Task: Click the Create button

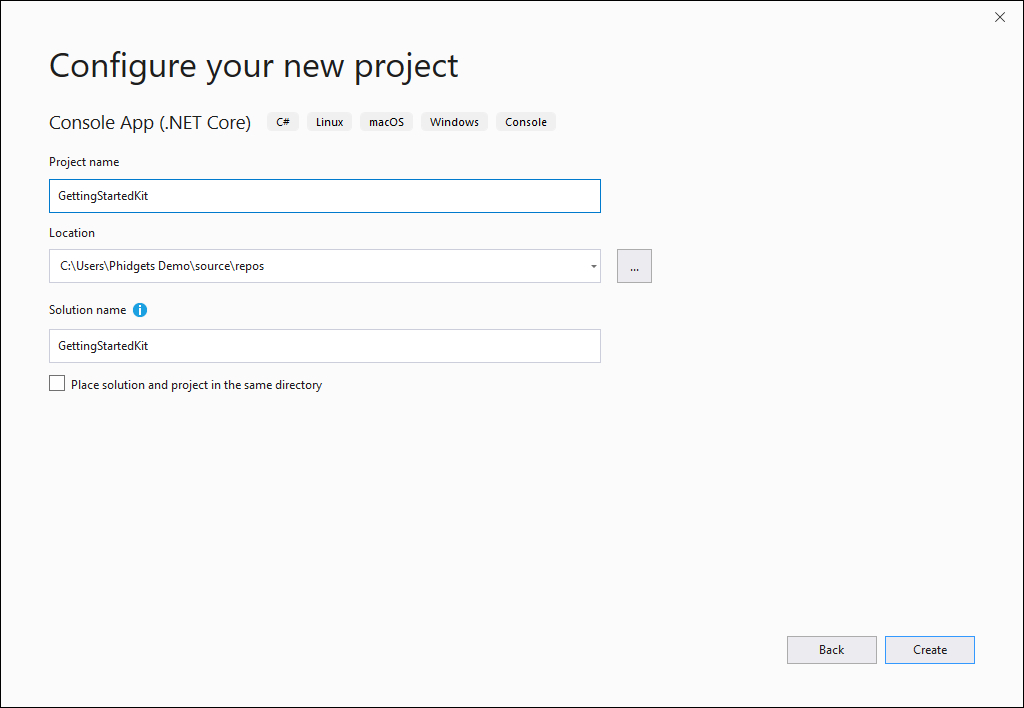Action: (x=929, y=649)
